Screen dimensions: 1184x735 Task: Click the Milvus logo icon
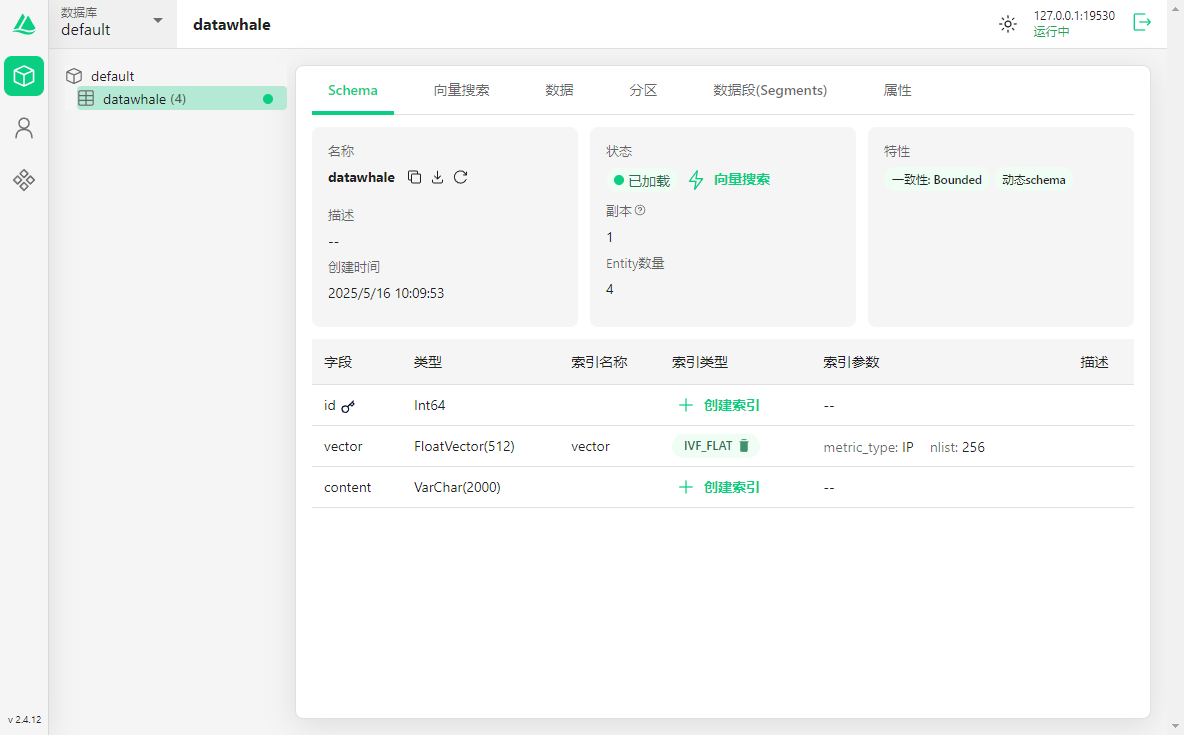click(x=24, y=24)
